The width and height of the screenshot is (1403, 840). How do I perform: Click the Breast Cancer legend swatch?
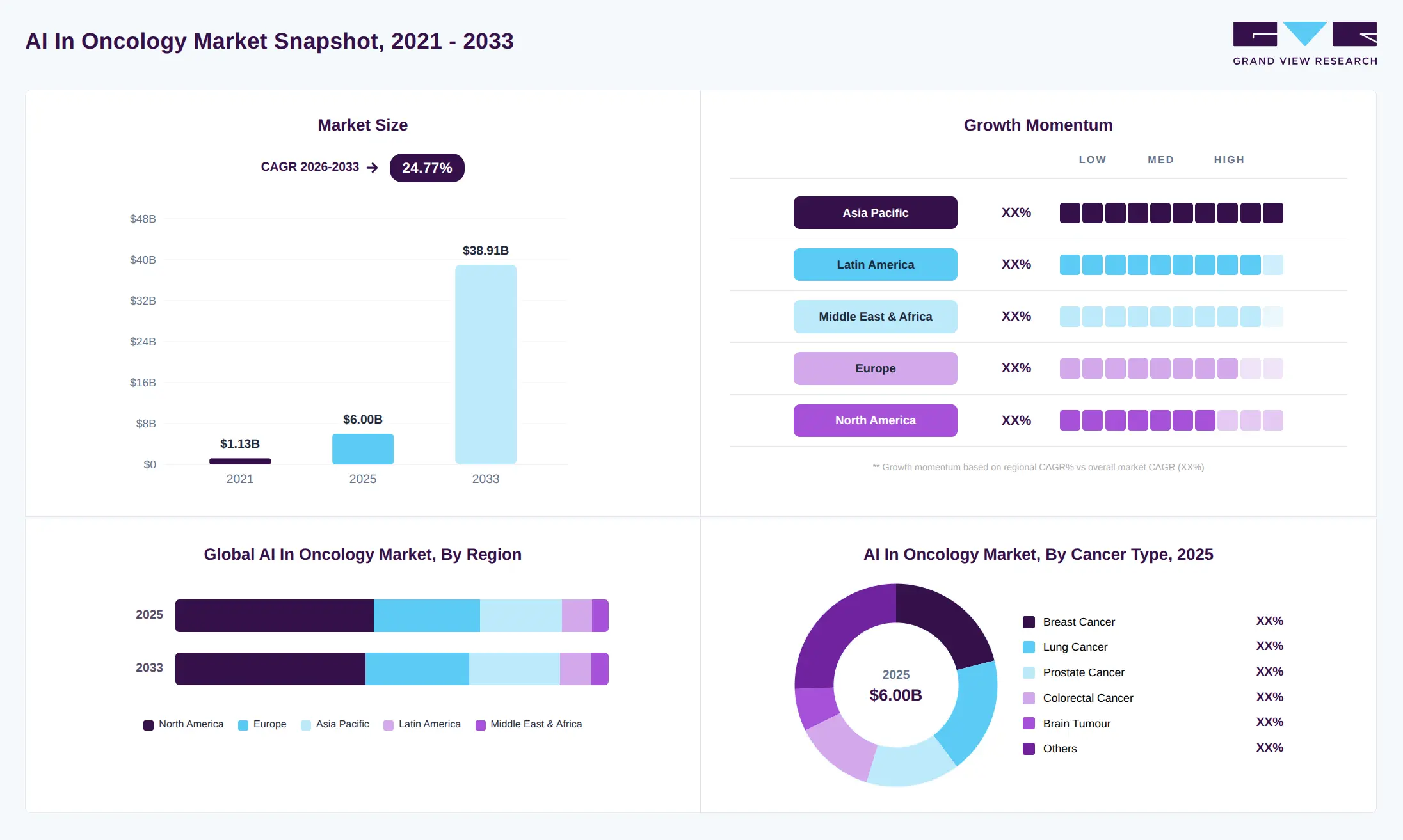(x=1029, y=622)
